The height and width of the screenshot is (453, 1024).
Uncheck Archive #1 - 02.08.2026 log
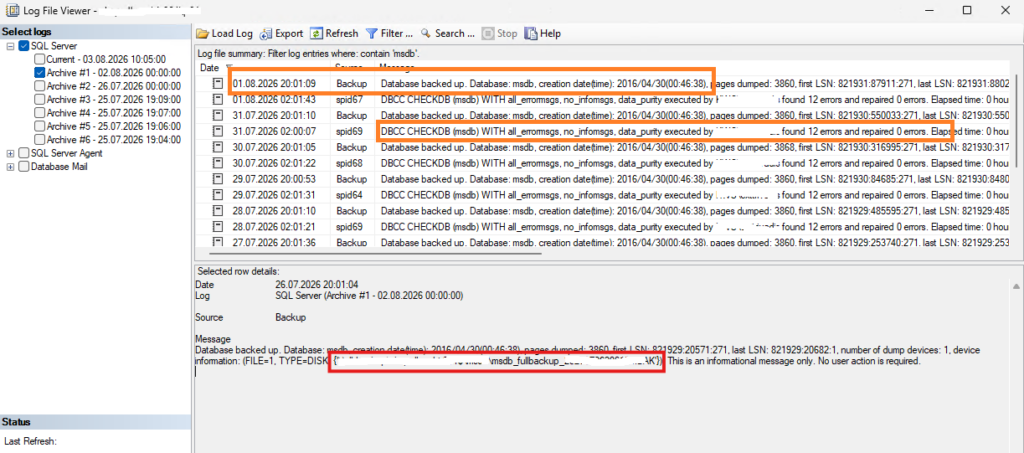click(40, 72)
